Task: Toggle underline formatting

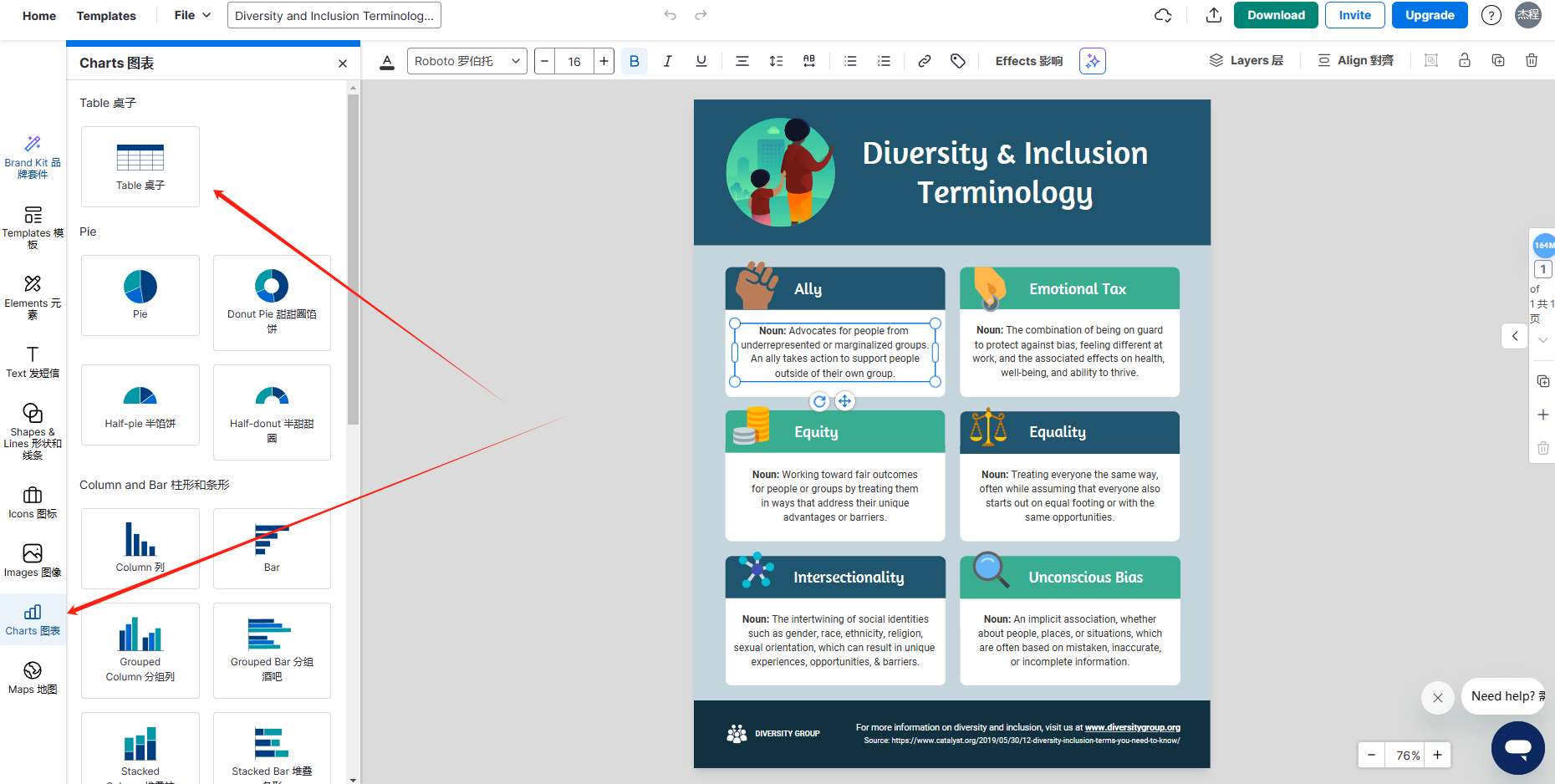Action: [x=701, y=61]
